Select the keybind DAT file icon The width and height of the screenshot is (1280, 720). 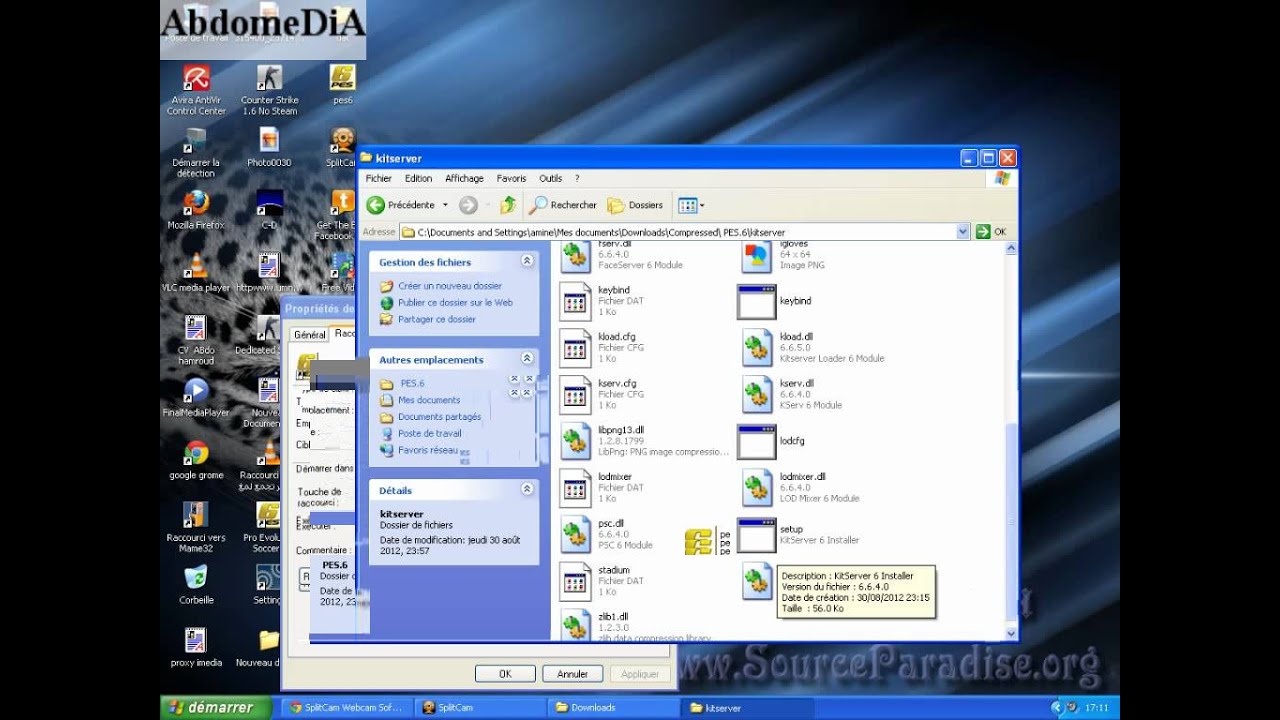(576, 301)
